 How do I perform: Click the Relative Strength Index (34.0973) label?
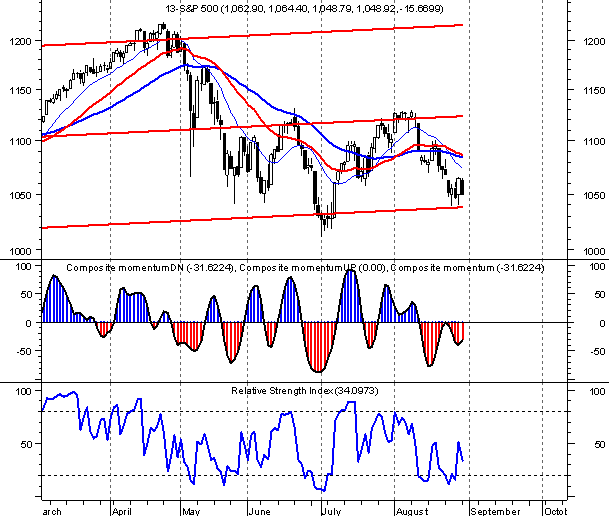coord(304,391)
